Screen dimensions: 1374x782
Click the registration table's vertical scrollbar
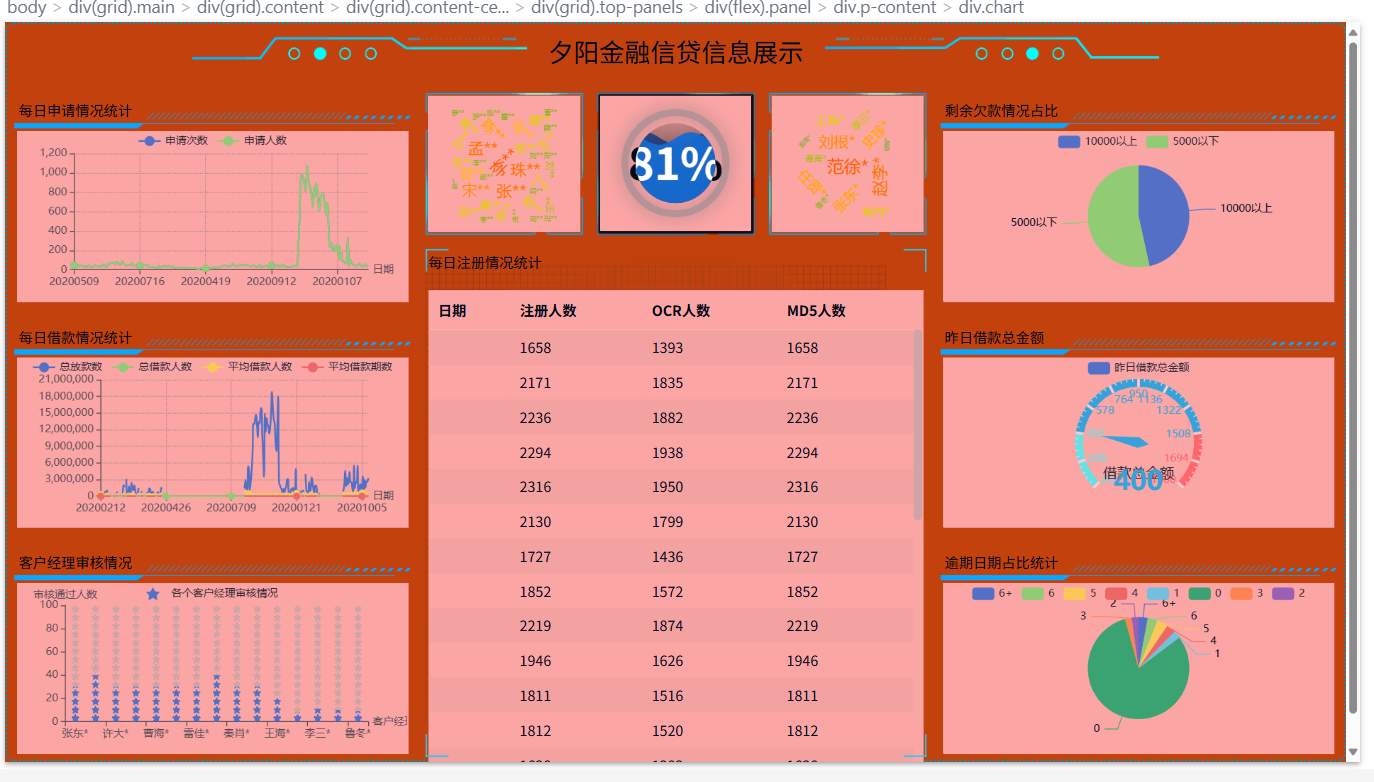tap(918, 425)
